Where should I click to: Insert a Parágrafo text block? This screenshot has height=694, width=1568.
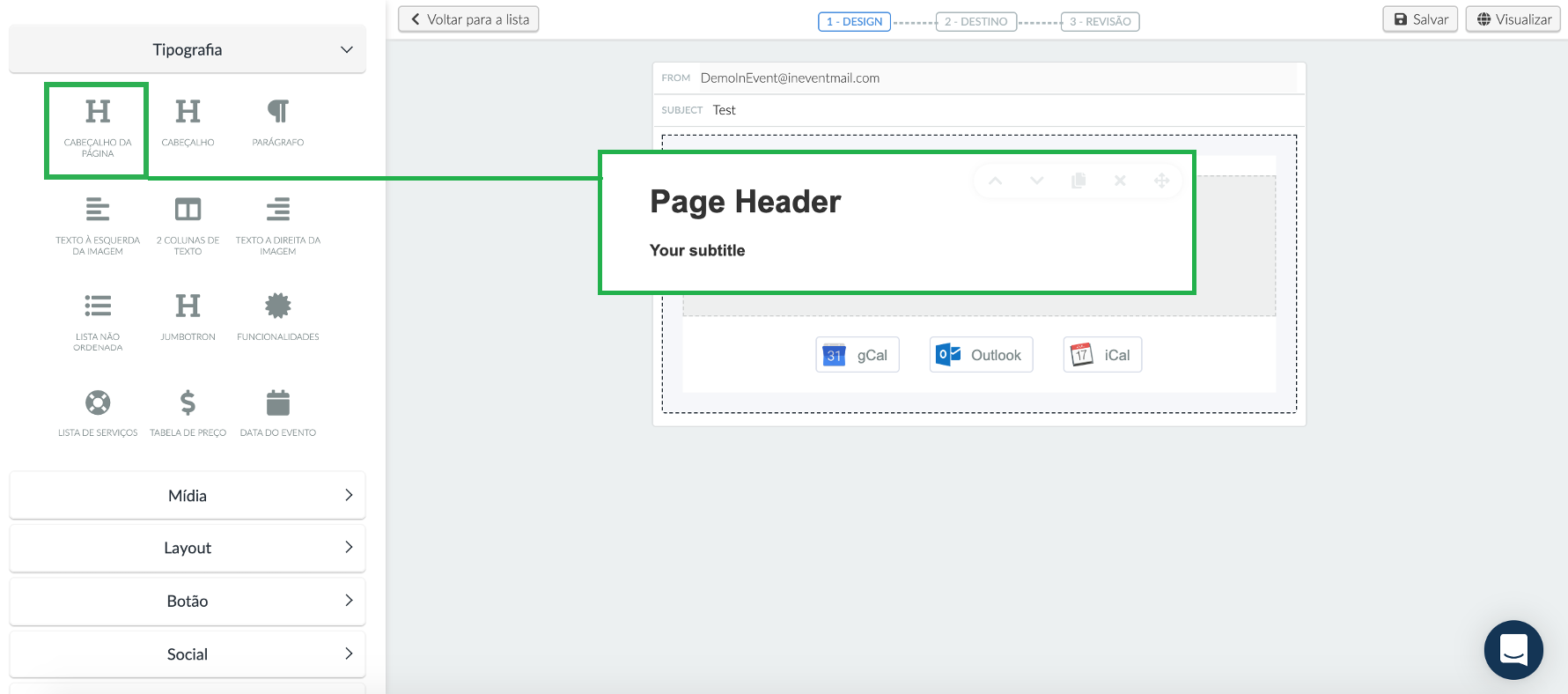277,122
